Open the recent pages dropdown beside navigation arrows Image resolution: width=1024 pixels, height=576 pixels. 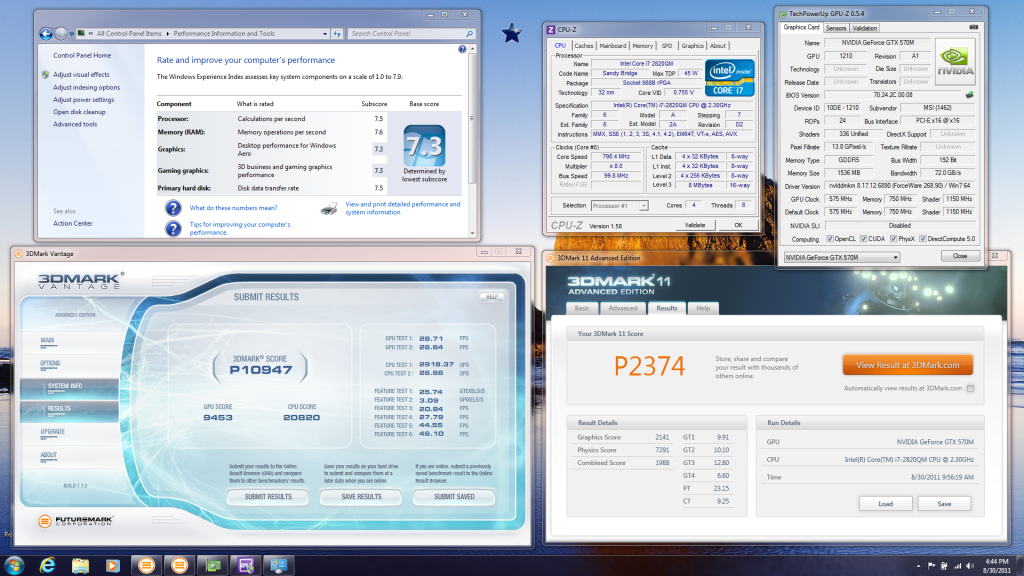click(71, 34)
